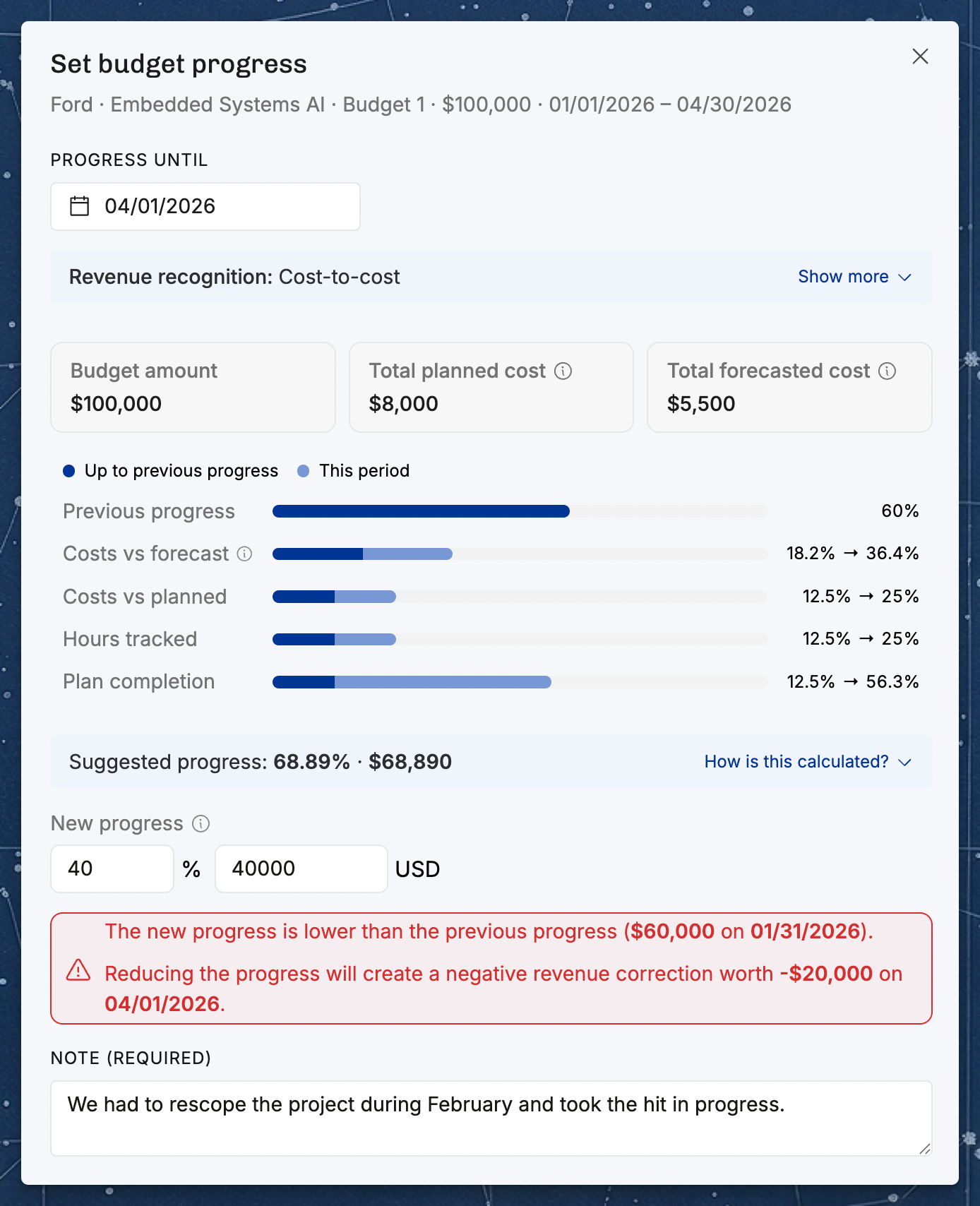Click info icon beside Total planned cost
The width and height of the screenshot is (980, 1206).
click(563, 371)
